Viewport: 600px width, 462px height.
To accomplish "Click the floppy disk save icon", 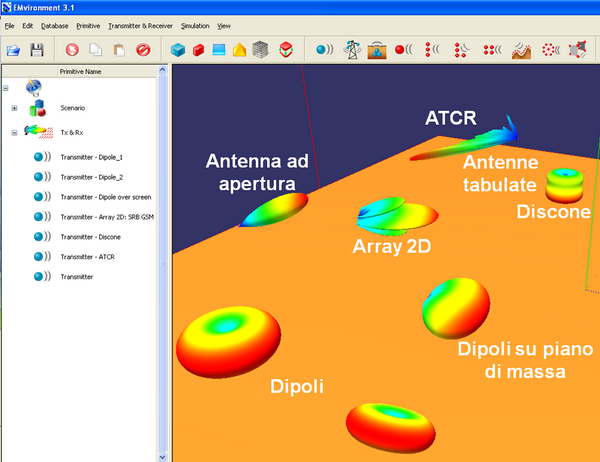I will [37, 49].
